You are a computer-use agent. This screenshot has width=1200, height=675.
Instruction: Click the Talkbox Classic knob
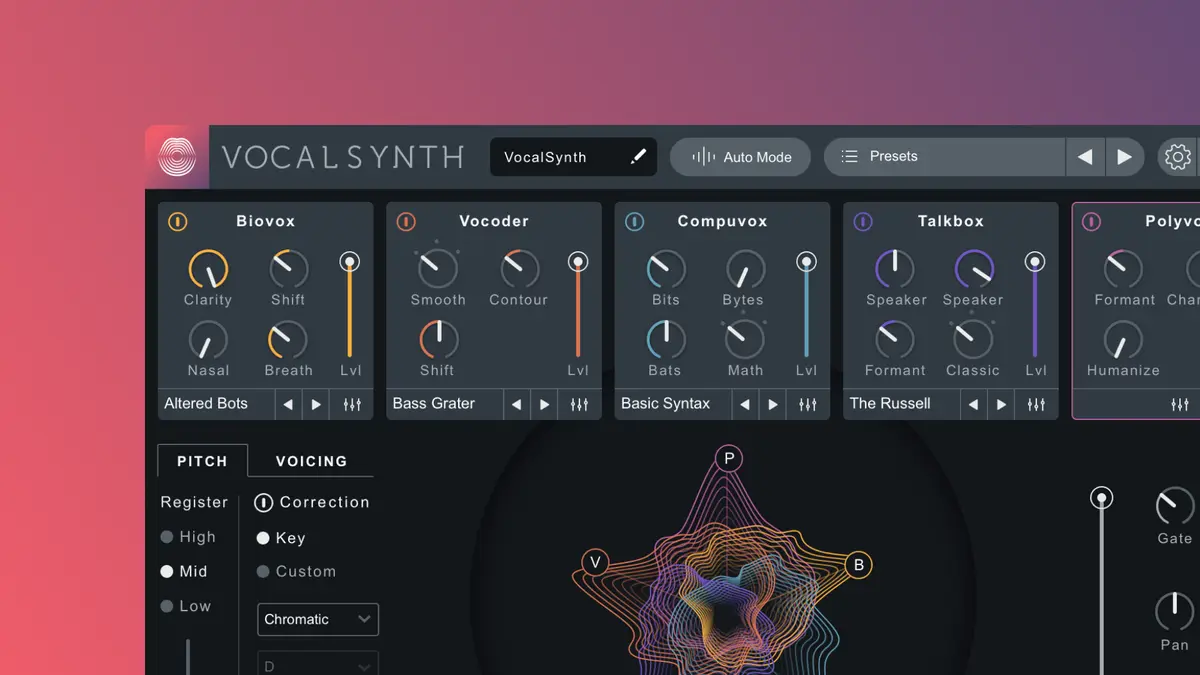[973, 341]
